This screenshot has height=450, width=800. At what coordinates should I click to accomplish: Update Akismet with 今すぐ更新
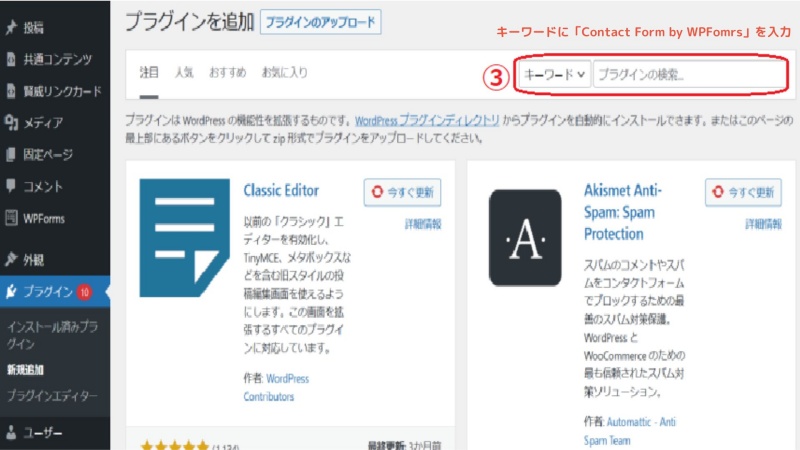743,192
